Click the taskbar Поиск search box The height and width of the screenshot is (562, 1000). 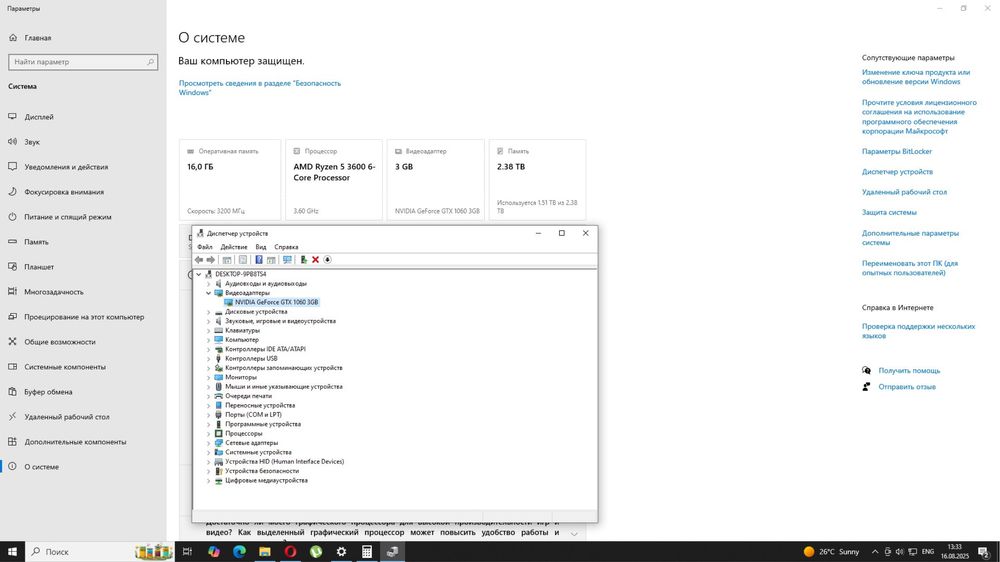click(100, 552)
